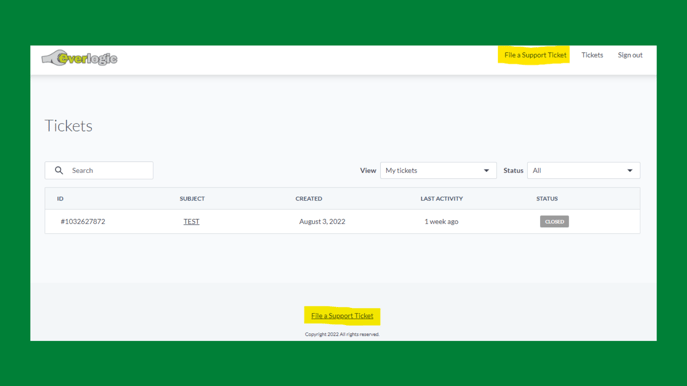
Task: Focus the ticket Search field
Action: point(99,170)
